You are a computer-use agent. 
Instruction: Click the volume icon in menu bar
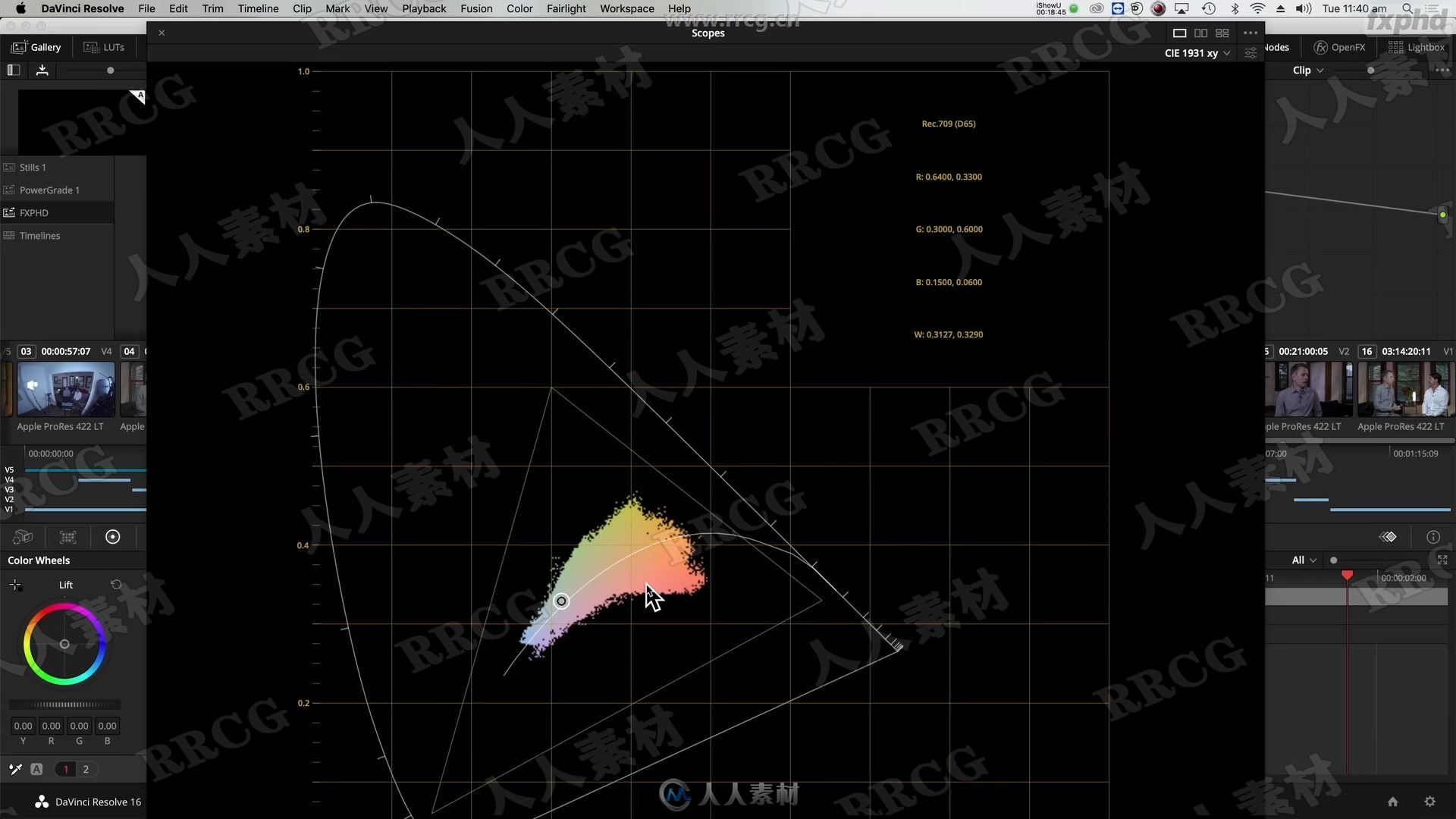1304,8
